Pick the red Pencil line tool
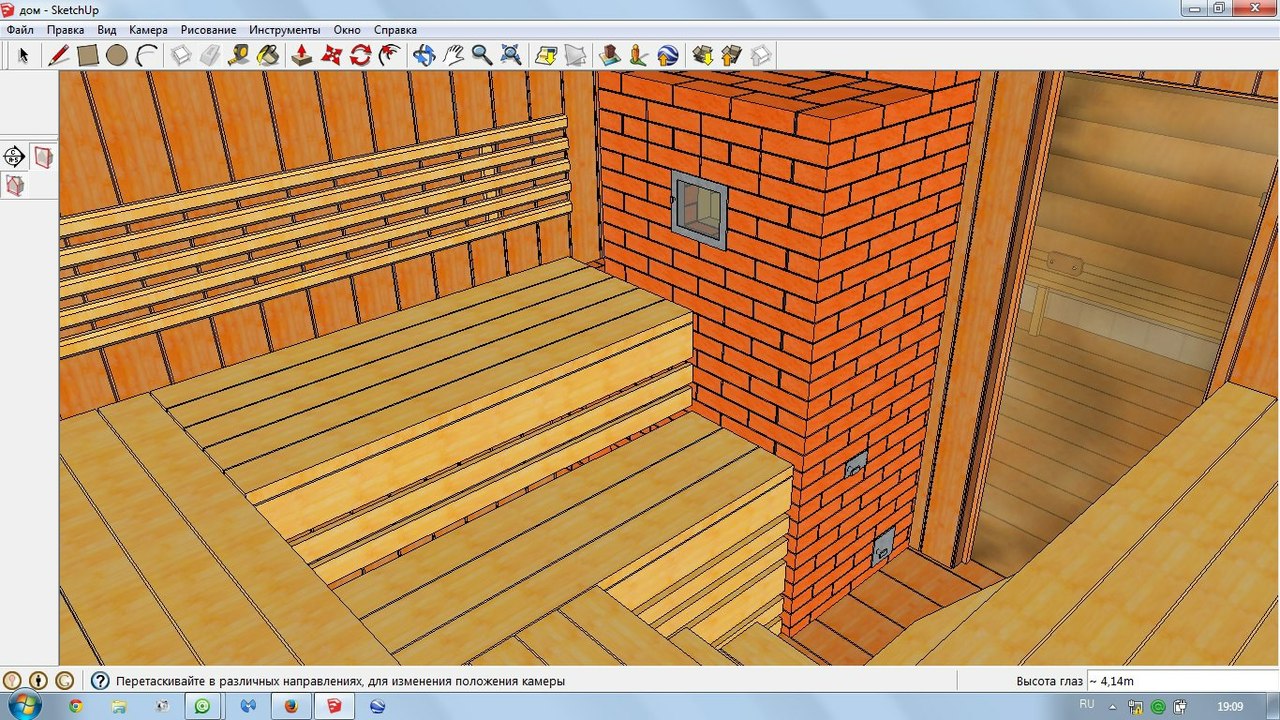The height and width of the screenshot is (720, 1280). tap(58, 55)
